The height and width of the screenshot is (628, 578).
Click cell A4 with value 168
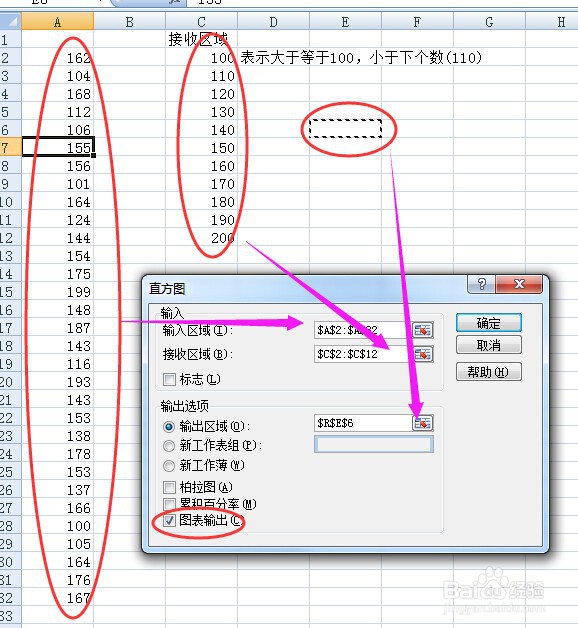(57, 94)
